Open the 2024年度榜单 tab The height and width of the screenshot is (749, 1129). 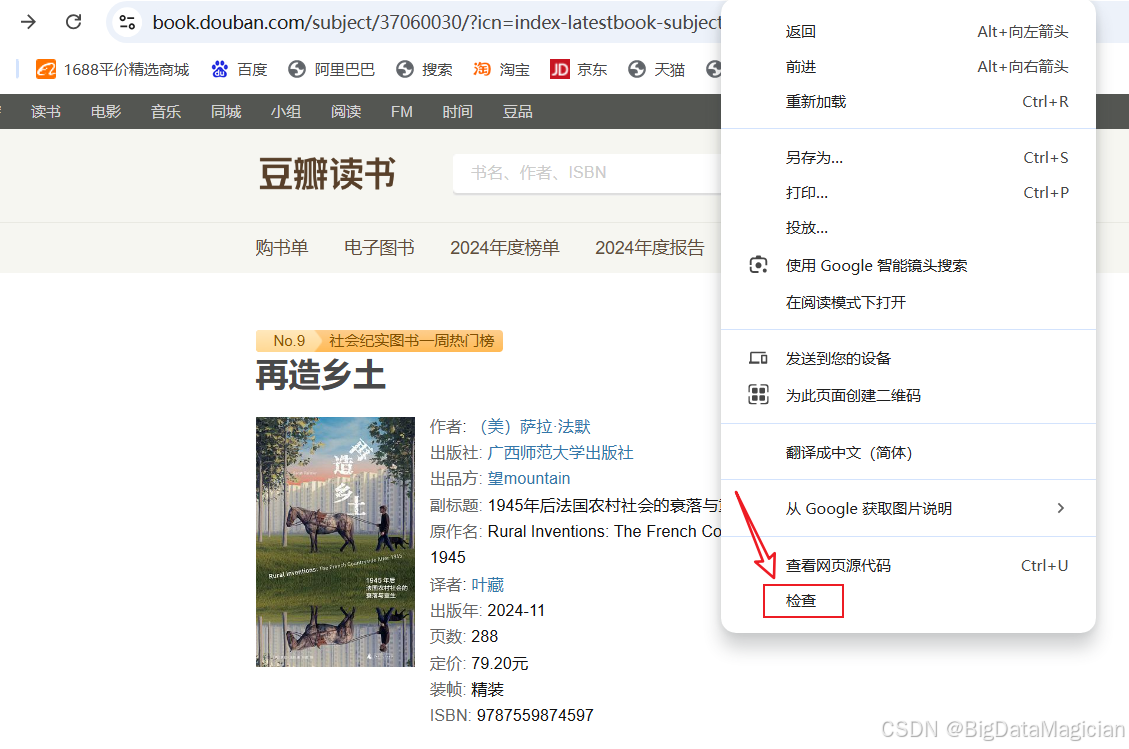coord(505,248)
